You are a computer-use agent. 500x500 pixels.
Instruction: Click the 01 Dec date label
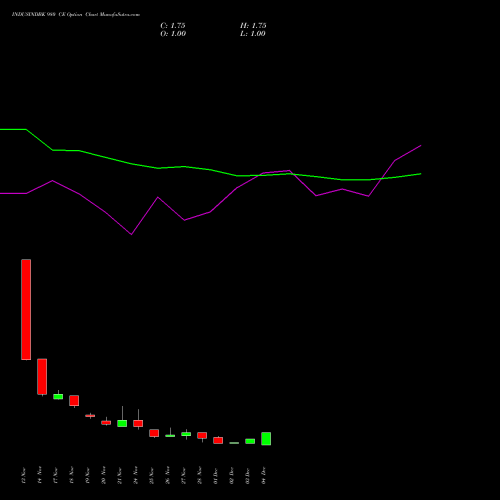pos(216,476)
